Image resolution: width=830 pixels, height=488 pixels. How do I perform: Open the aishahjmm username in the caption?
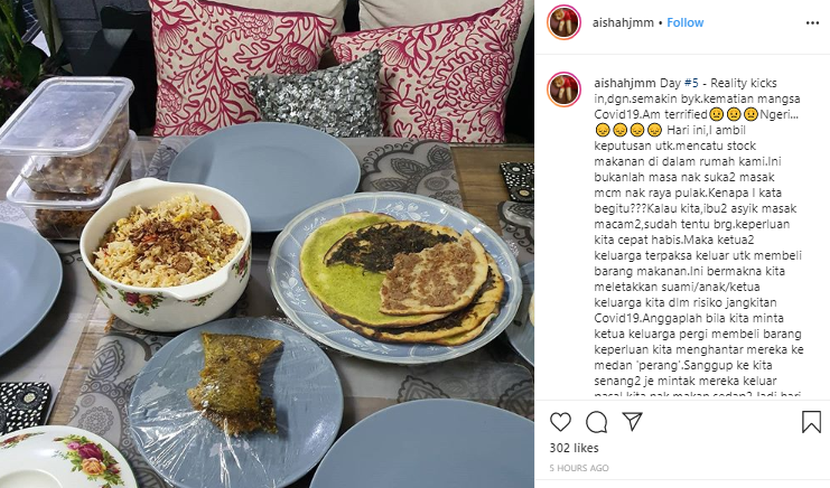625,83
